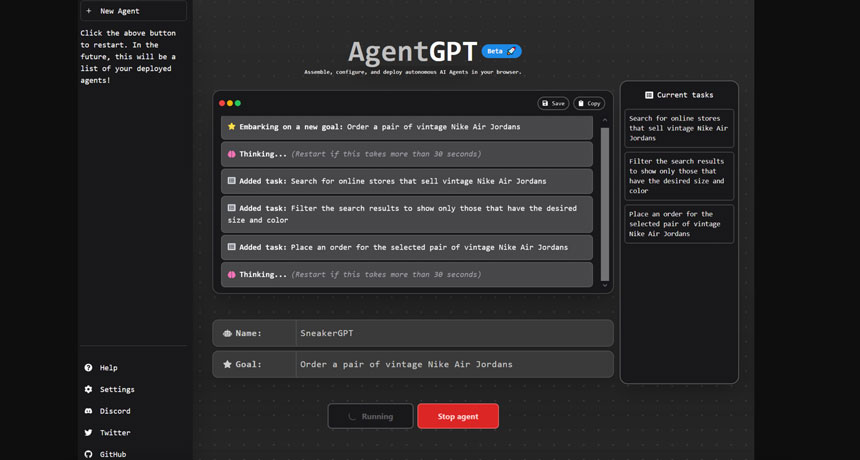Click the Help question mark icon
Screen dimensions: 860x460
(x=88, y=368)
